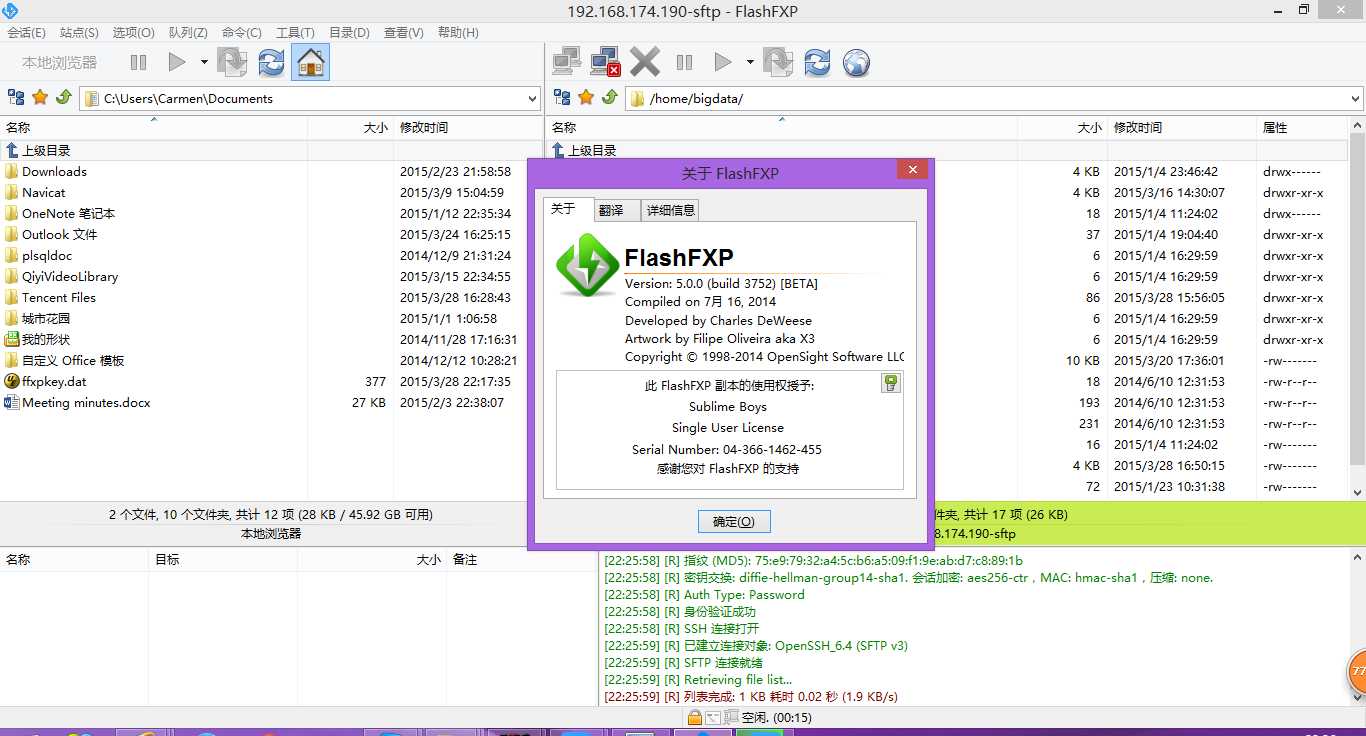Image resolution: width=1366 pixels, height=736 pixels.
Task: Click the lock icon in status bar
Action: pyautogui.click(x=694, y=717)
